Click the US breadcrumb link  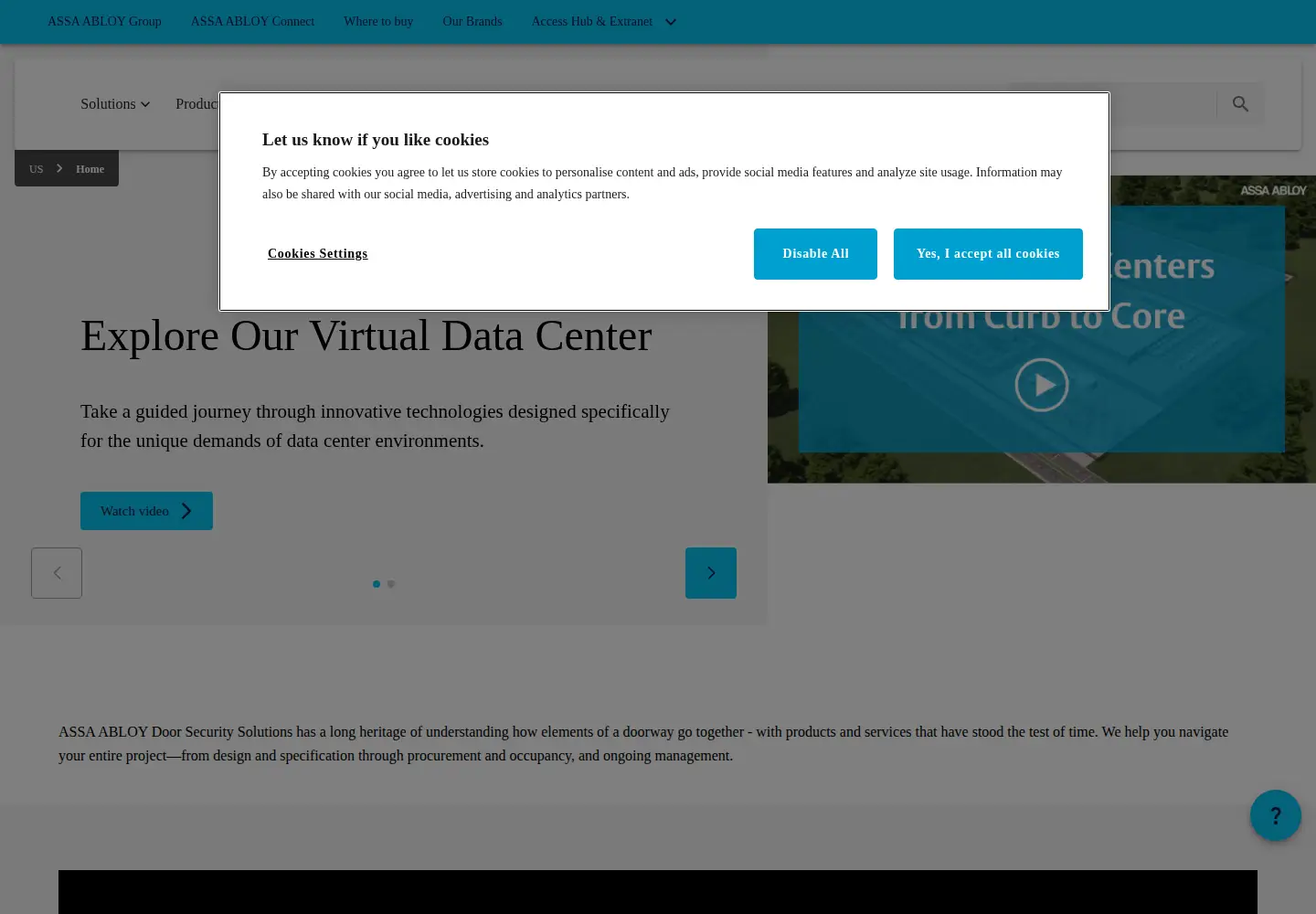pos(37,169)
